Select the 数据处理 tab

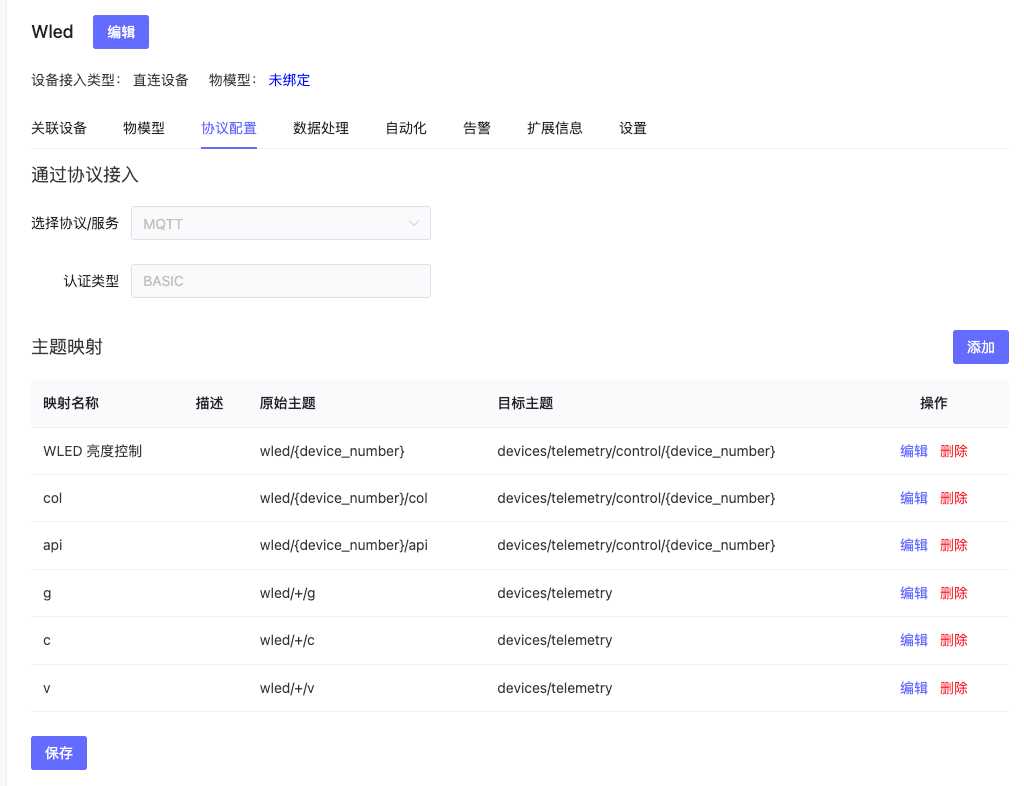(321, 128)
